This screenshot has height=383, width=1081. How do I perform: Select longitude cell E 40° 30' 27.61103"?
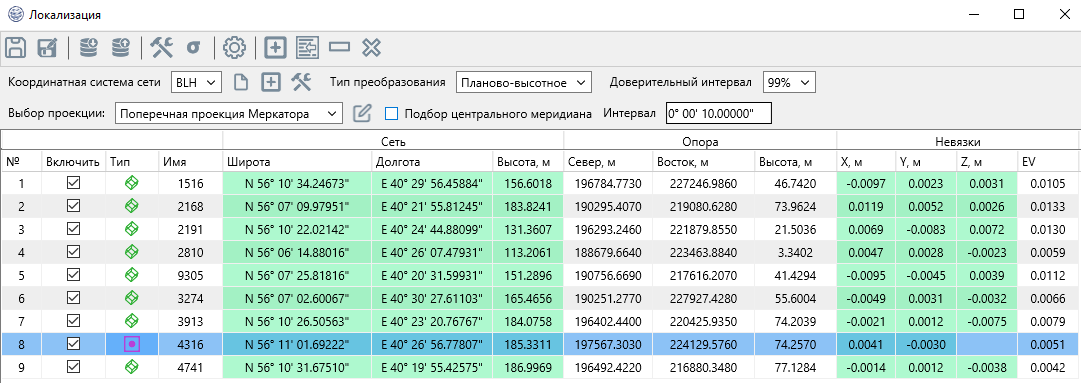tap(432, 298)
